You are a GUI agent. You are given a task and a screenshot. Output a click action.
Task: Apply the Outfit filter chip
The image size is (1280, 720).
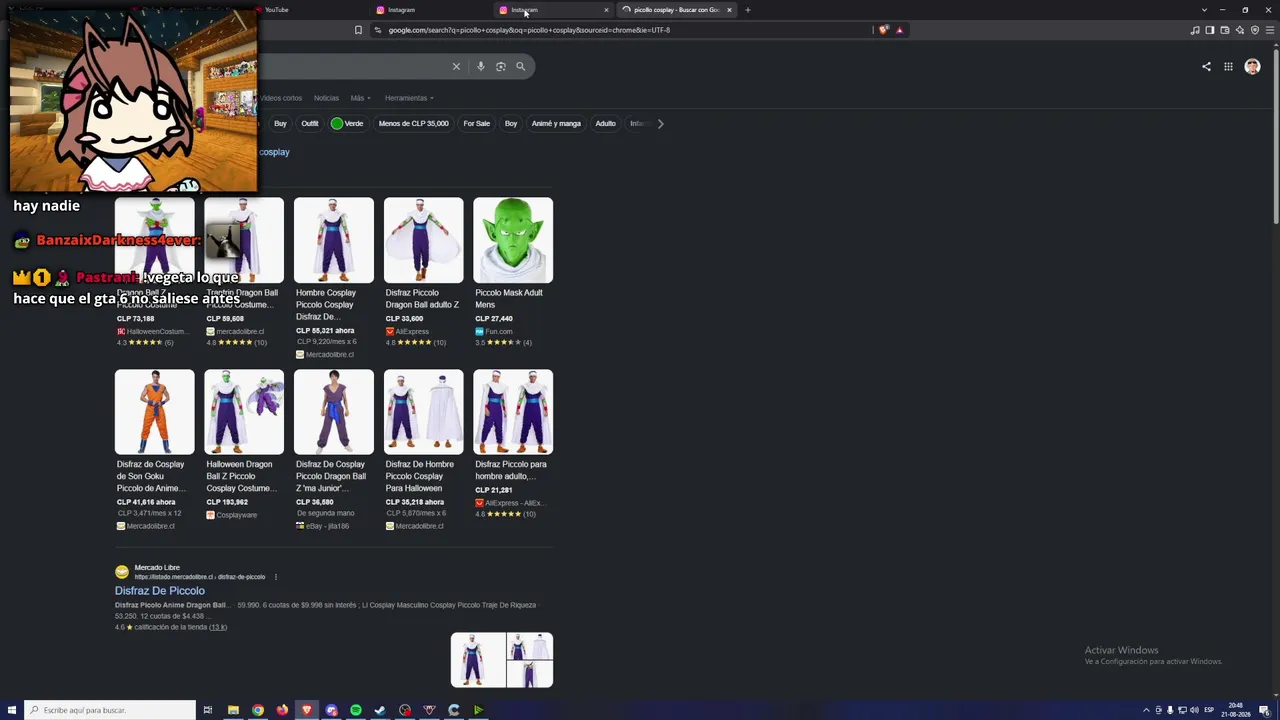click(310, 124)
